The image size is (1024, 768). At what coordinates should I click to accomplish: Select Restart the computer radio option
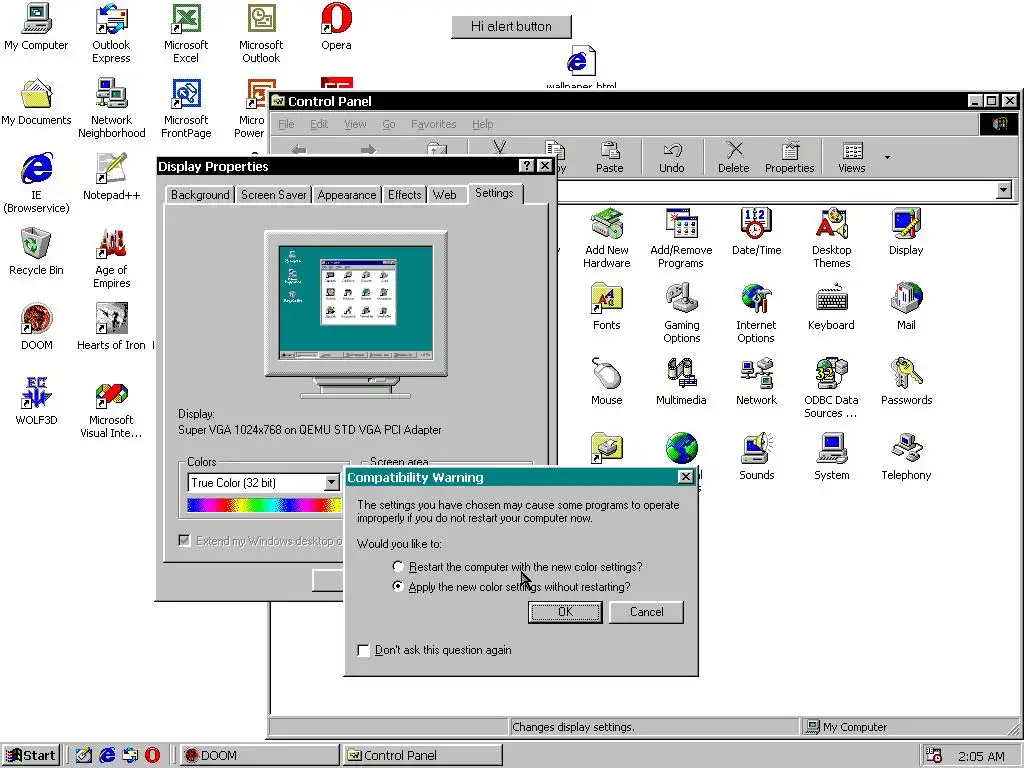click(398, 566)
